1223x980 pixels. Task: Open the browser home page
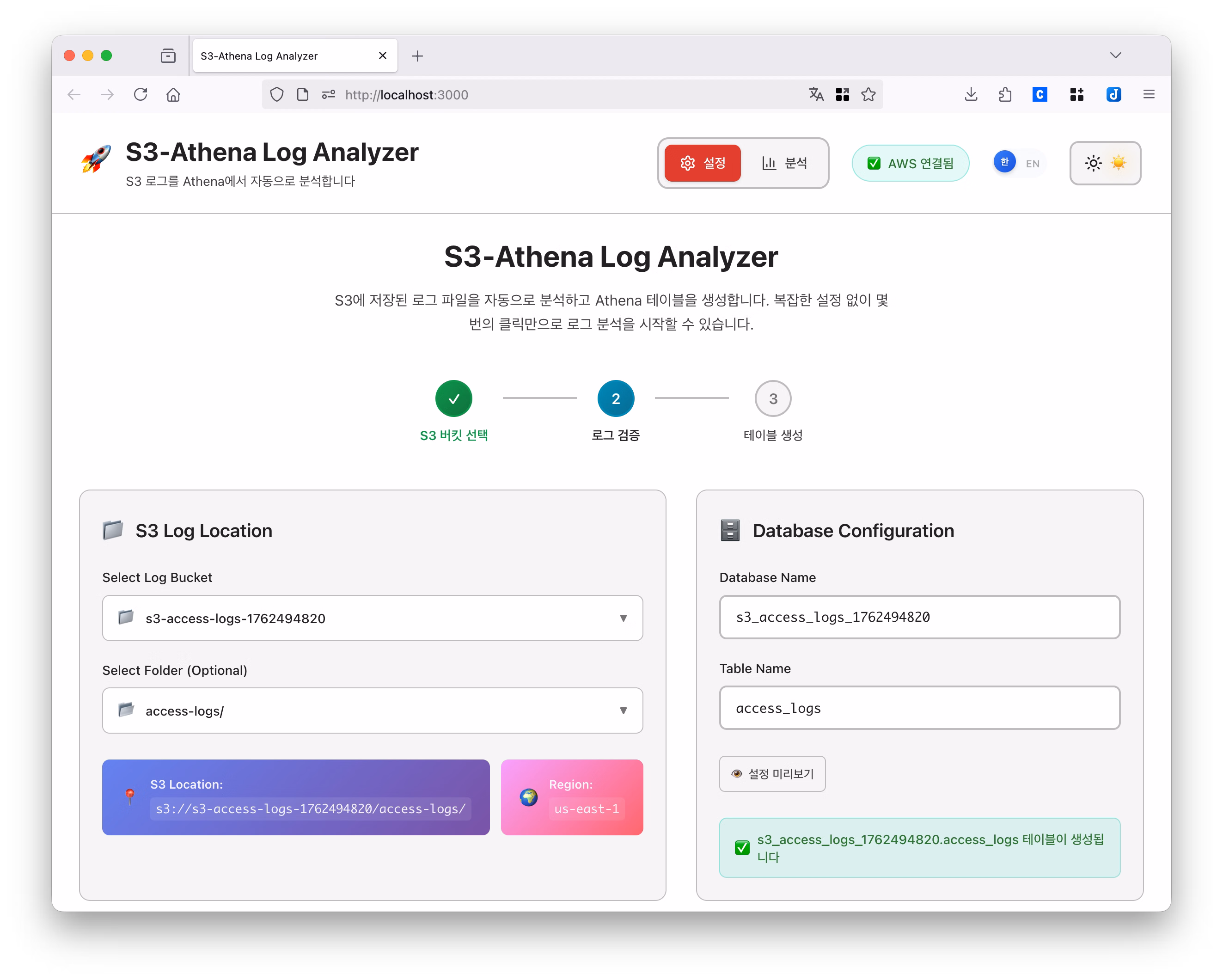coord(173,94)
